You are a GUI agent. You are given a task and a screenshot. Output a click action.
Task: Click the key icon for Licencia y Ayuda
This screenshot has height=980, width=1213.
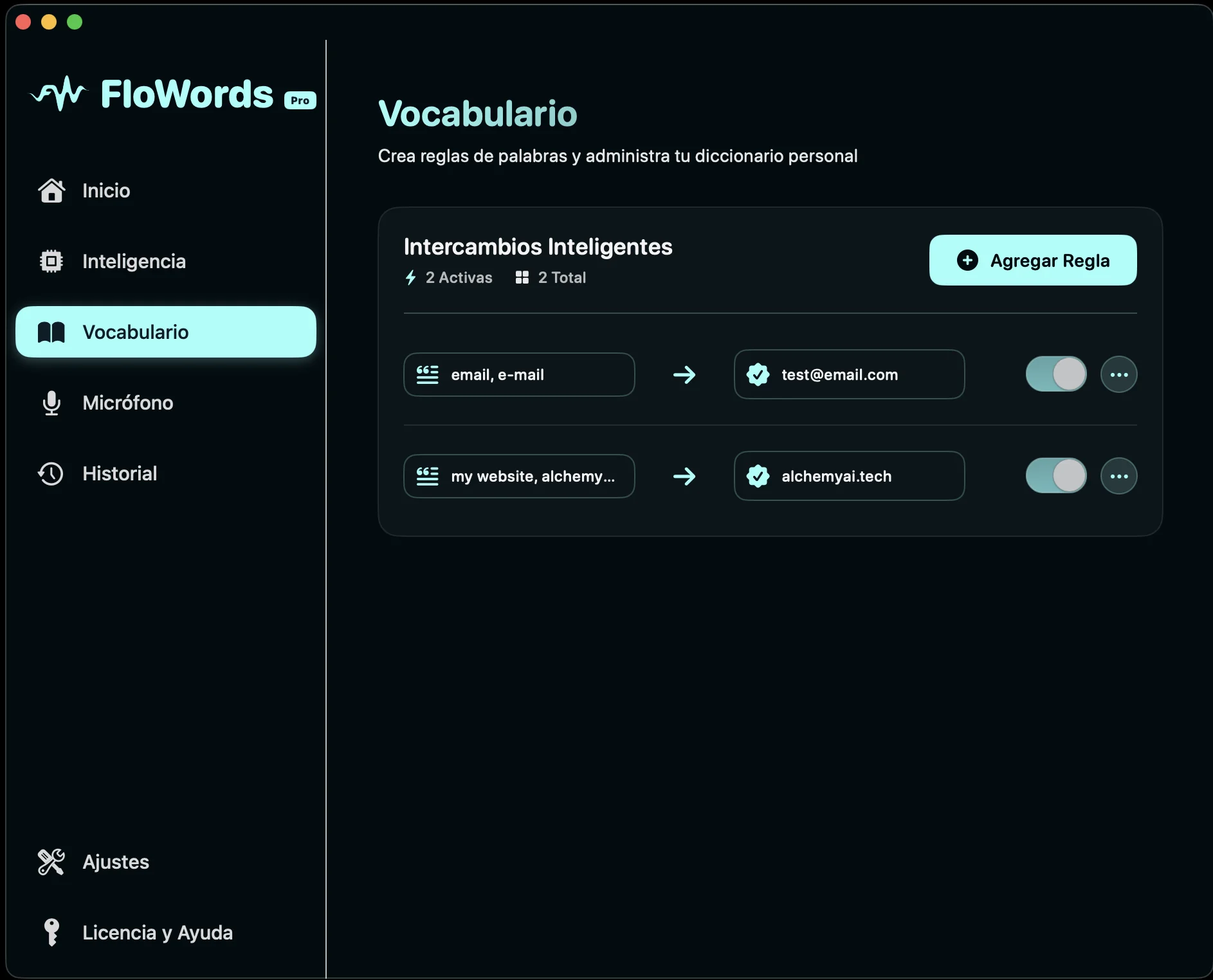tap(51, 932)
